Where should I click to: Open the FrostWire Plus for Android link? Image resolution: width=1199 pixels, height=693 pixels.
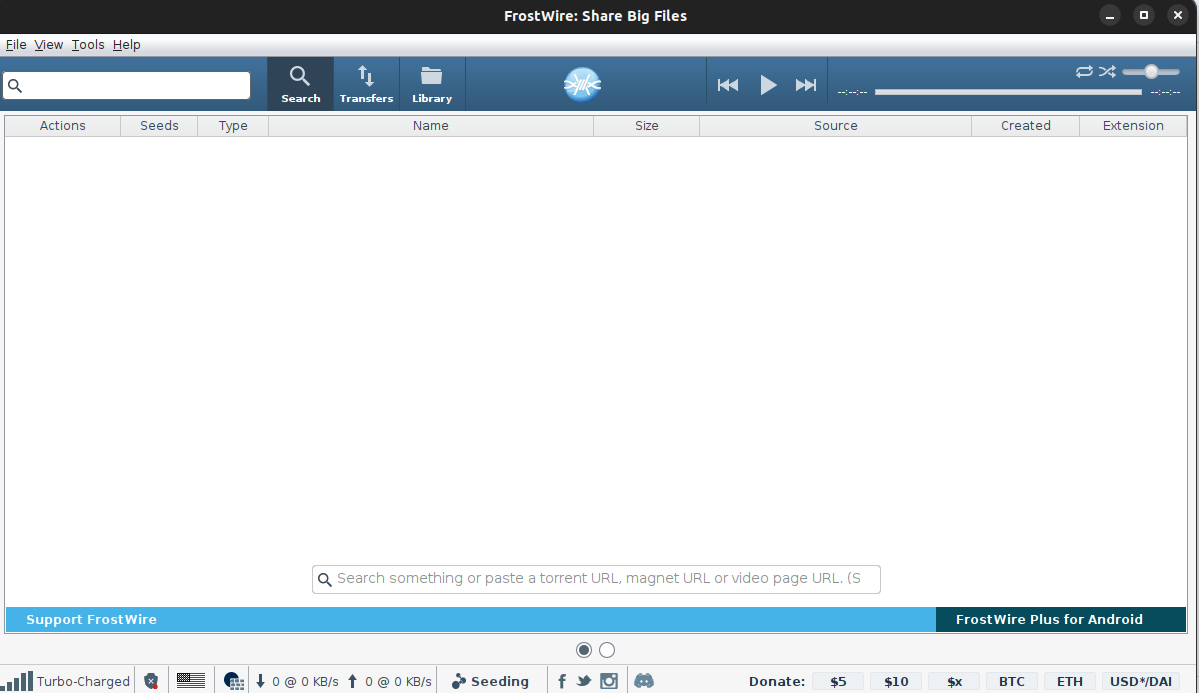point(1061,620)
